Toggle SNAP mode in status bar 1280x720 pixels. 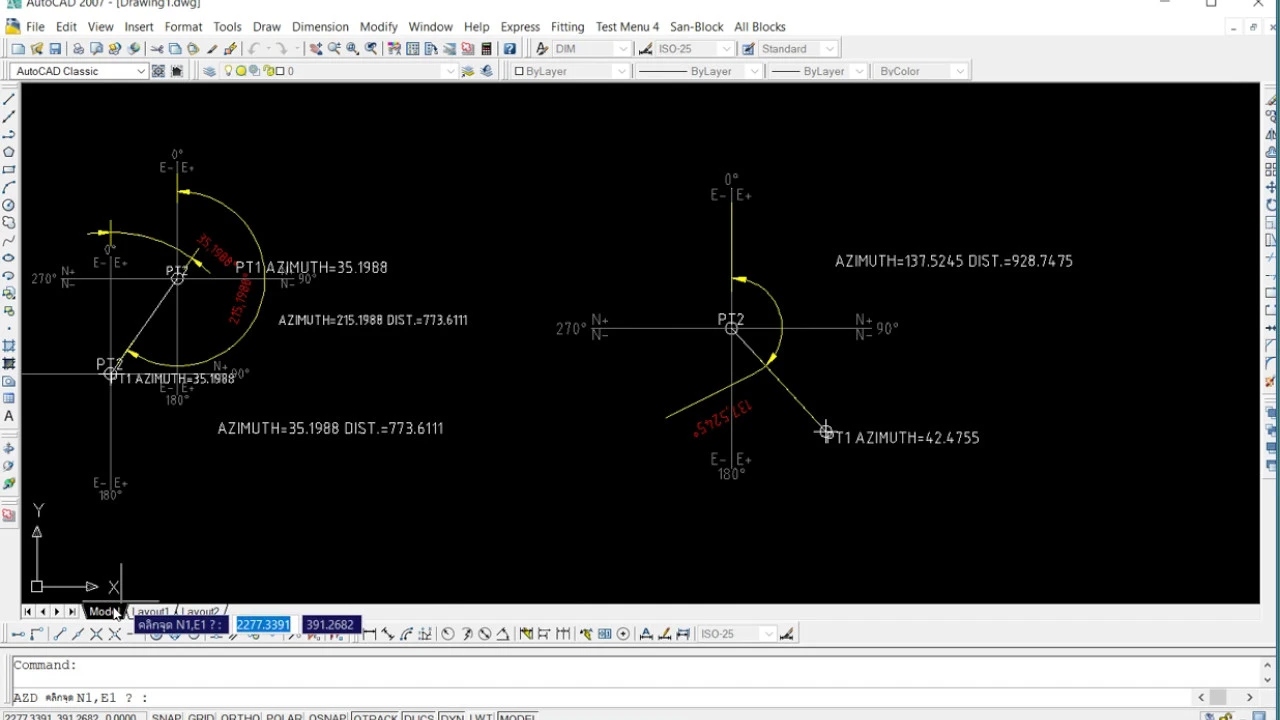click(x=166, y=717)
